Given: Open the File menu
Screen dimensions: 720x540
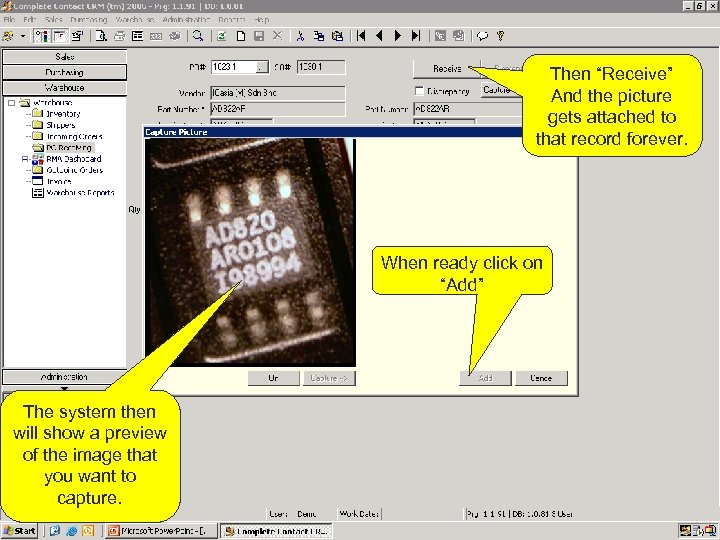Looking at the screenshot, I should [x=9, y=20].
